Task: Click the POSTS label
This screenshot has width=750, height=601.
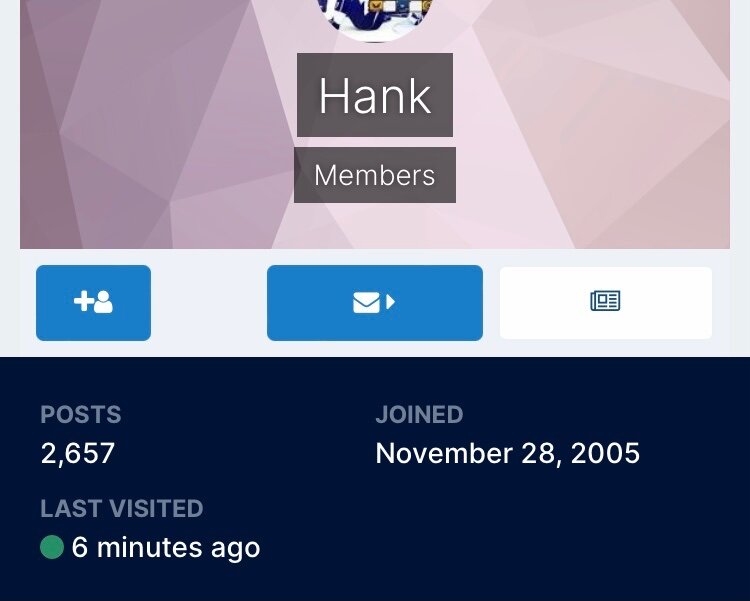Action: pyautogui.click(x=81, y=414)
